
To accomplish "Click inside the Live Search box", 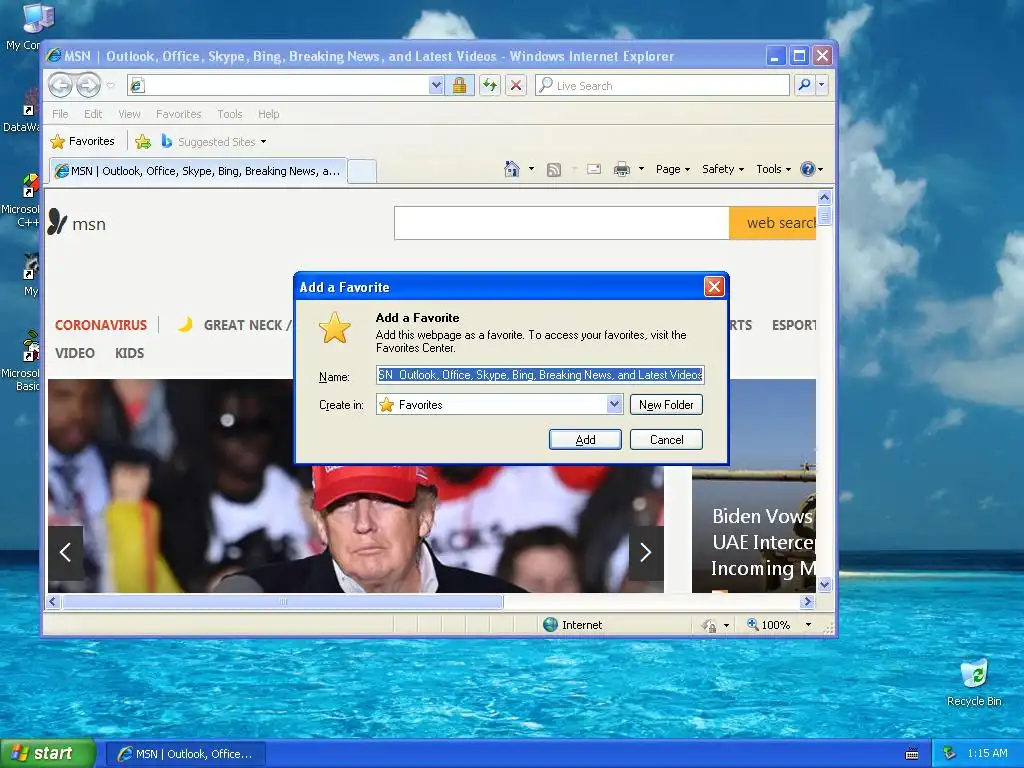I will pyautogui.click(x=662, y=86).
